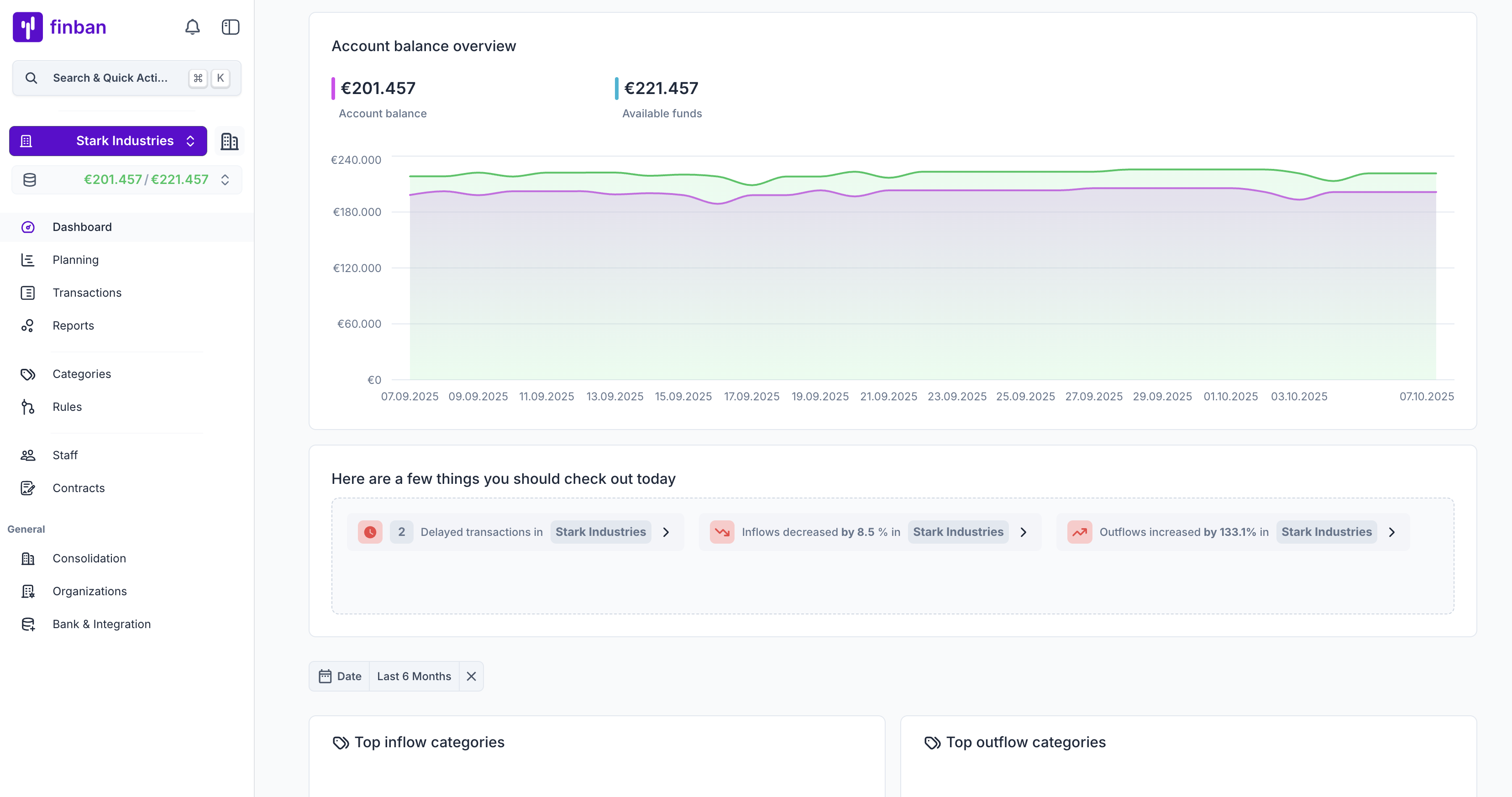Click the blue Available funds legend marker

point(616,88)
